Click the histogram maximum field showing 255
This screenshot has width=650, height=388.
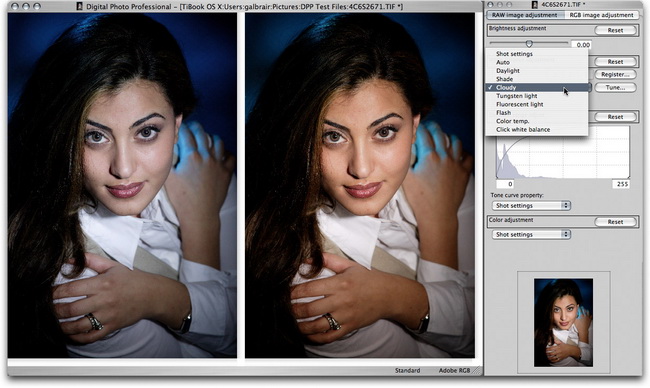click(621, 184)
